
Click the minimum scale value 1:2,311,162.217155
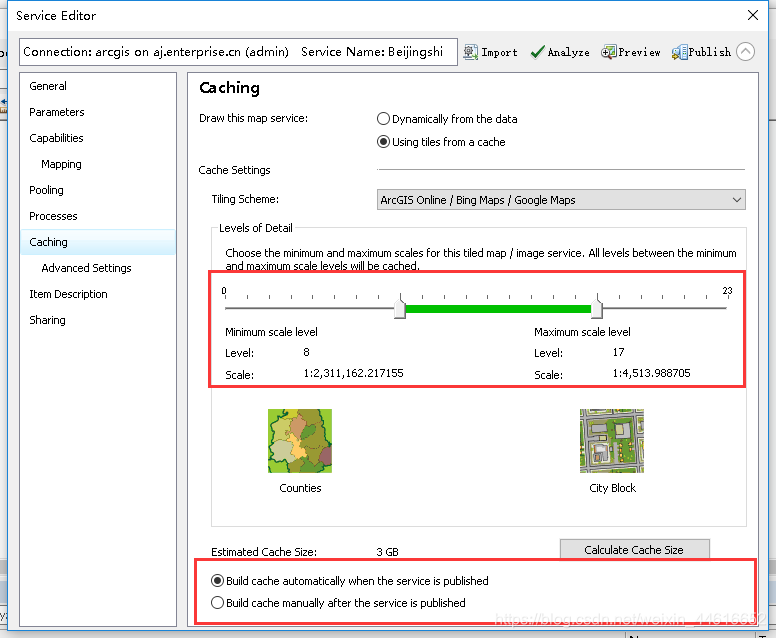[x=353, y=373]
